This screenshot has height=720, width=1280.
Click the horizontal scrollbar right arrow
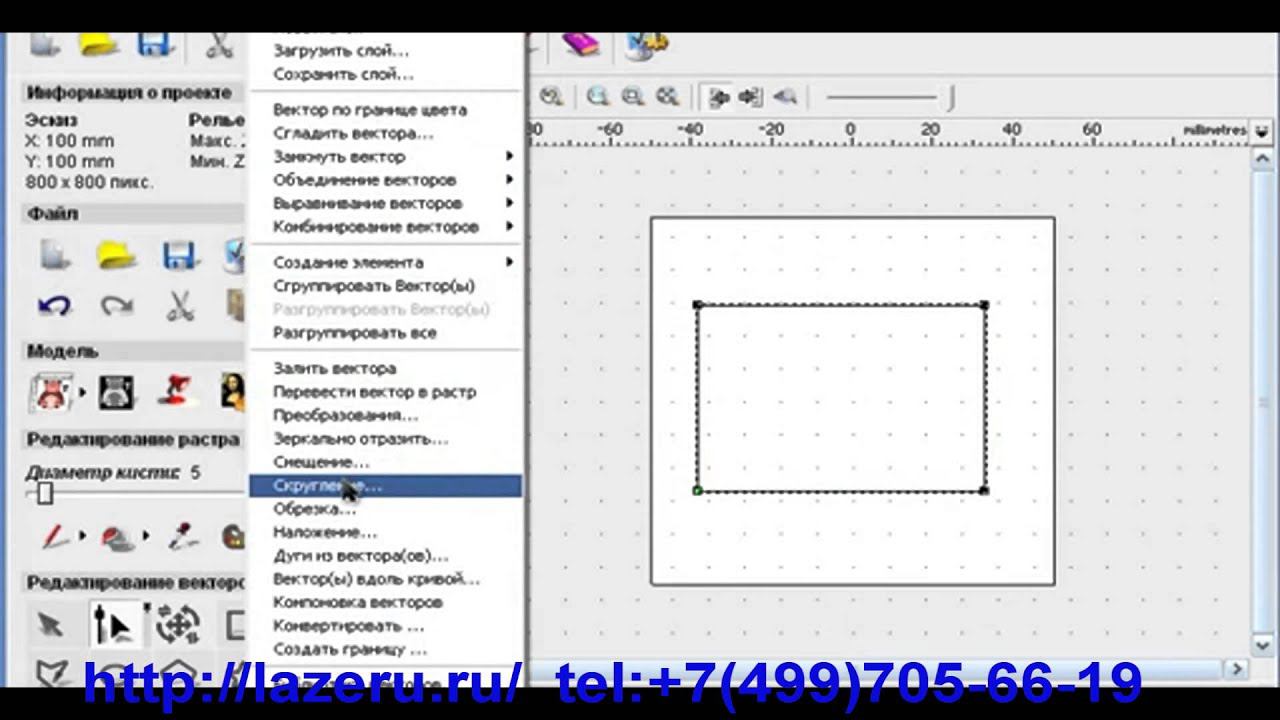[x=1237, y=669]
